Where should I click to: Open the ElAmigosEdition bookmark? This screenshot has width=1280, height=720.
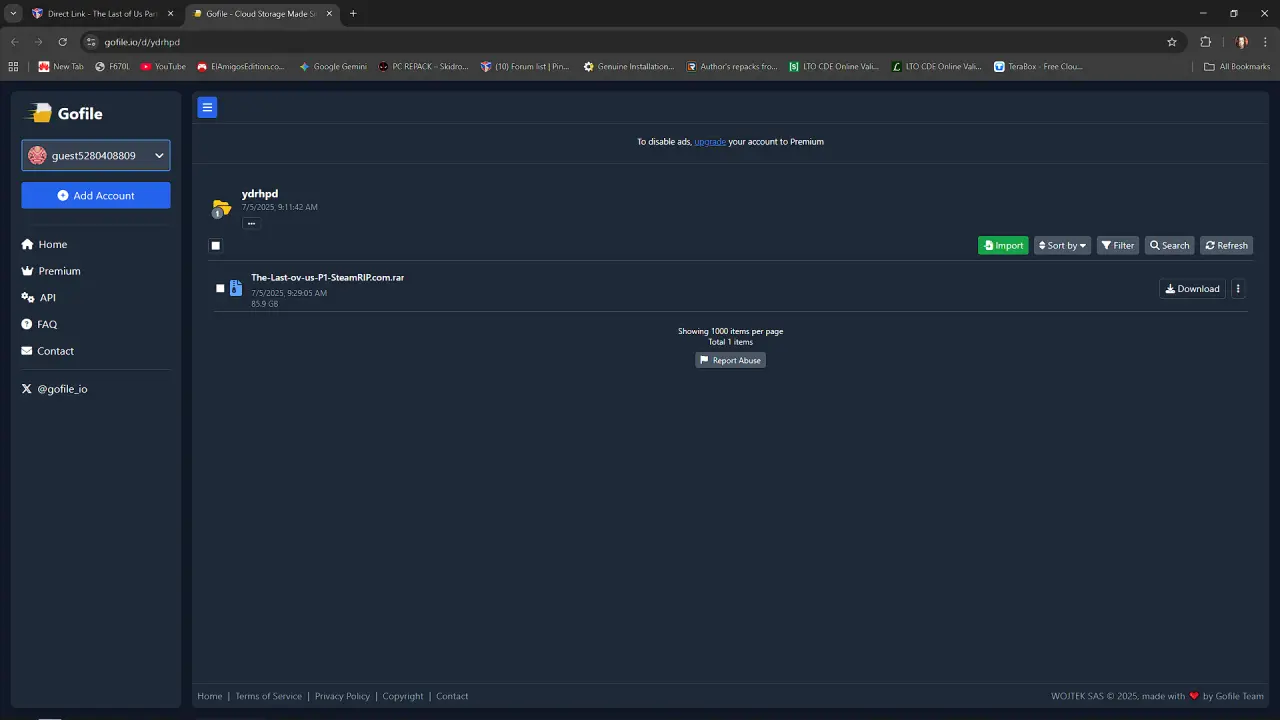(241, 67)
